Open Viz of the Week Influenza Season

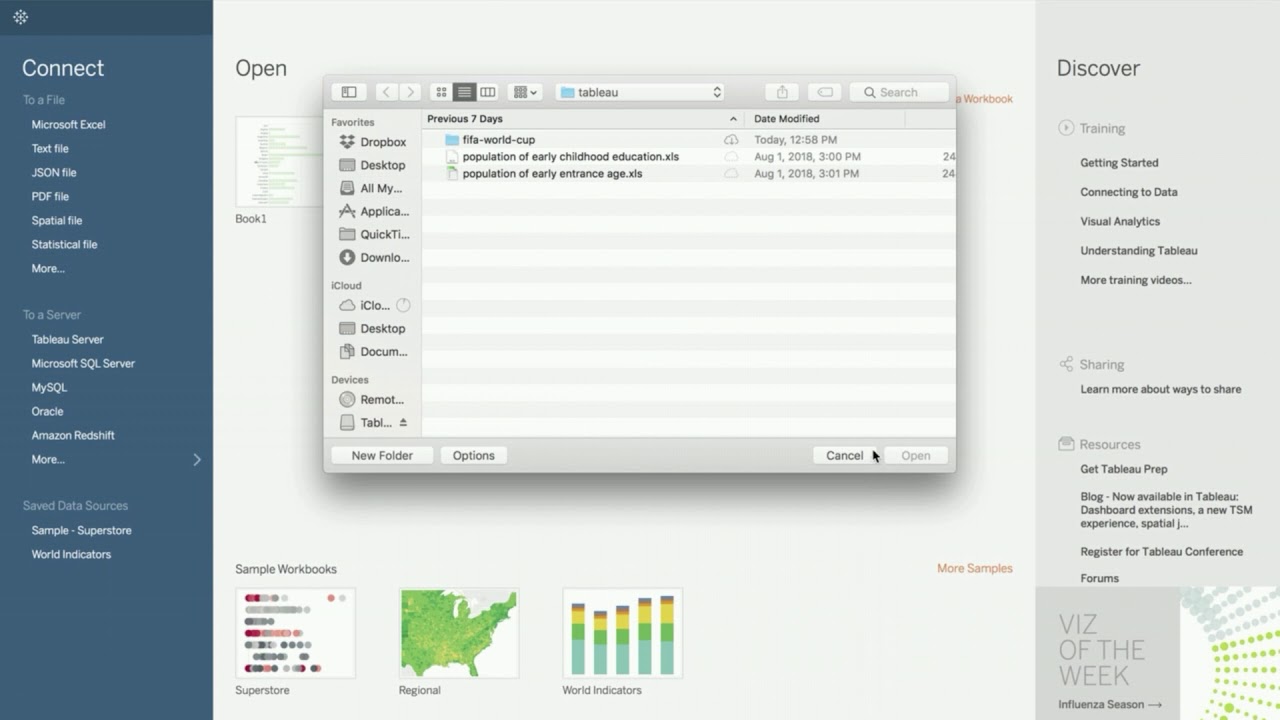click(1110, 705)
